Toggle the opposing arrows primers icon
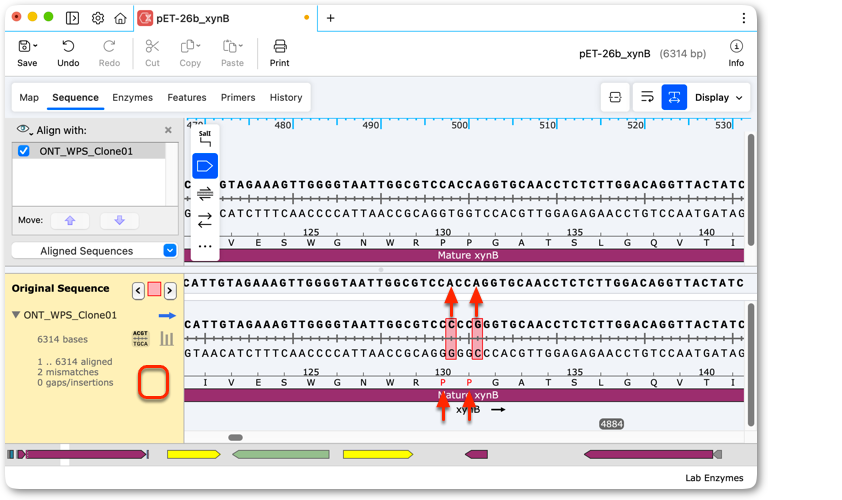Screen dimensions: 842x500 pos(205,220)
